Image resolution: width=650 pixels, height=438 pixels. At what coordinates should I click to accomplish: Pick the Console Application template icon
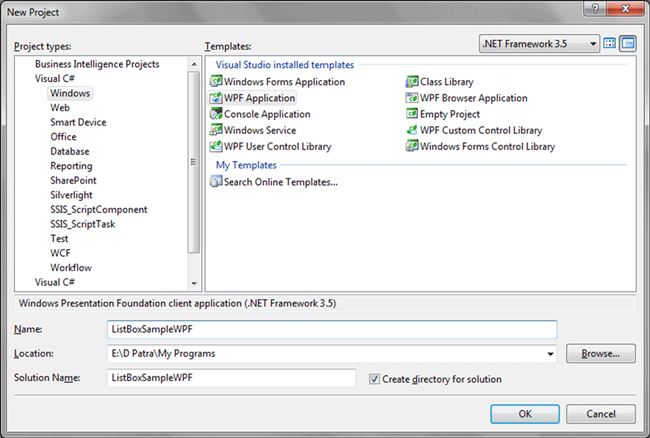(x=216, y=114)
